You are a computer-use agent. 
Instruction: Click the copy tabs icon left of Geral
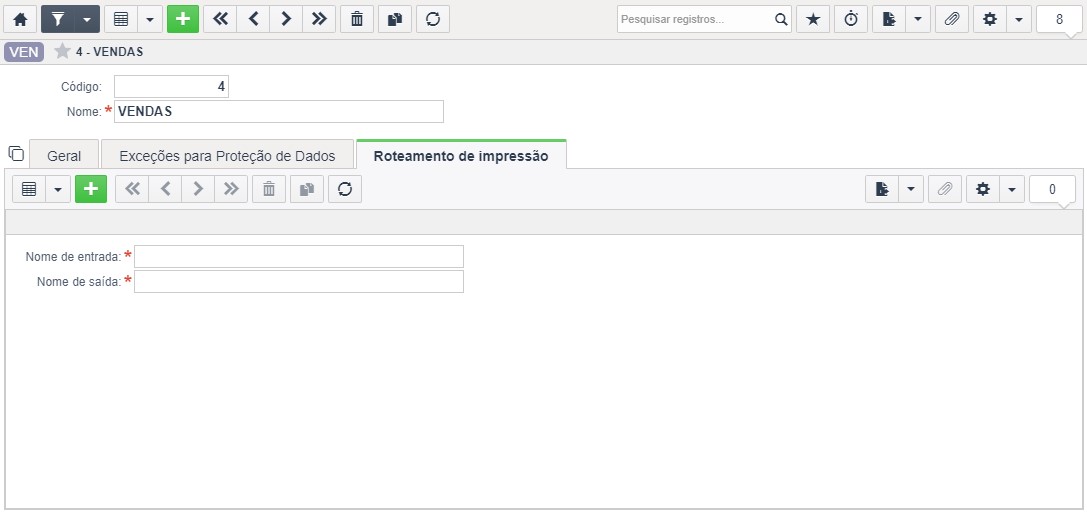coord(16,153)
